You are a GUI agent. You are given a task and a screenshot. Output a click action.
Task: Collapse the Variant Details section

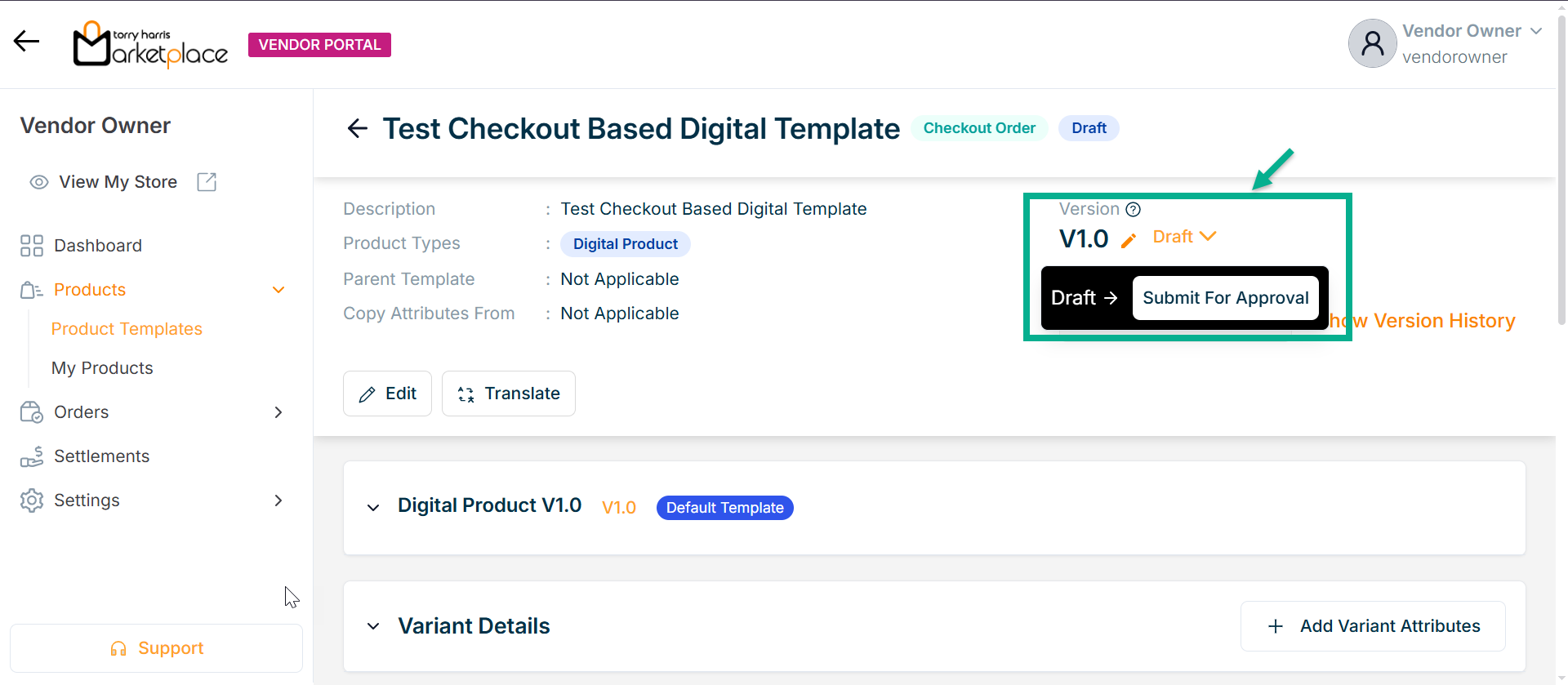coord(373,626)
